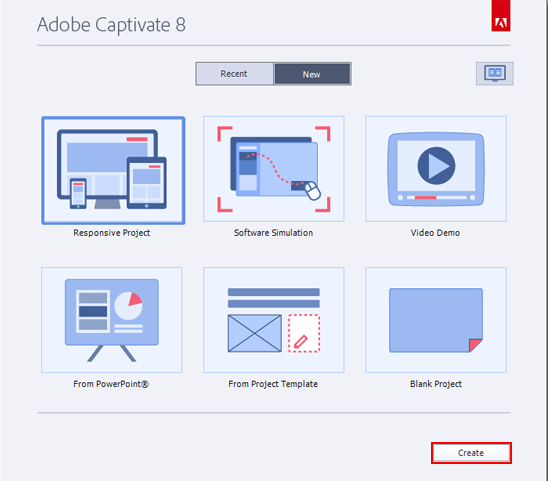Click the 'Responsive Project' text label
This screenshot has height=481, width=548.
tap(111, 233)
